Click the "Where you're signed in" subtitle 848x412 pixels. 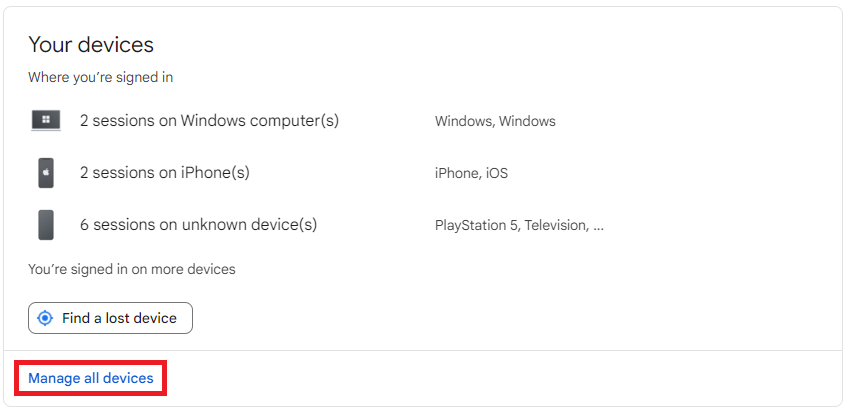100,77
